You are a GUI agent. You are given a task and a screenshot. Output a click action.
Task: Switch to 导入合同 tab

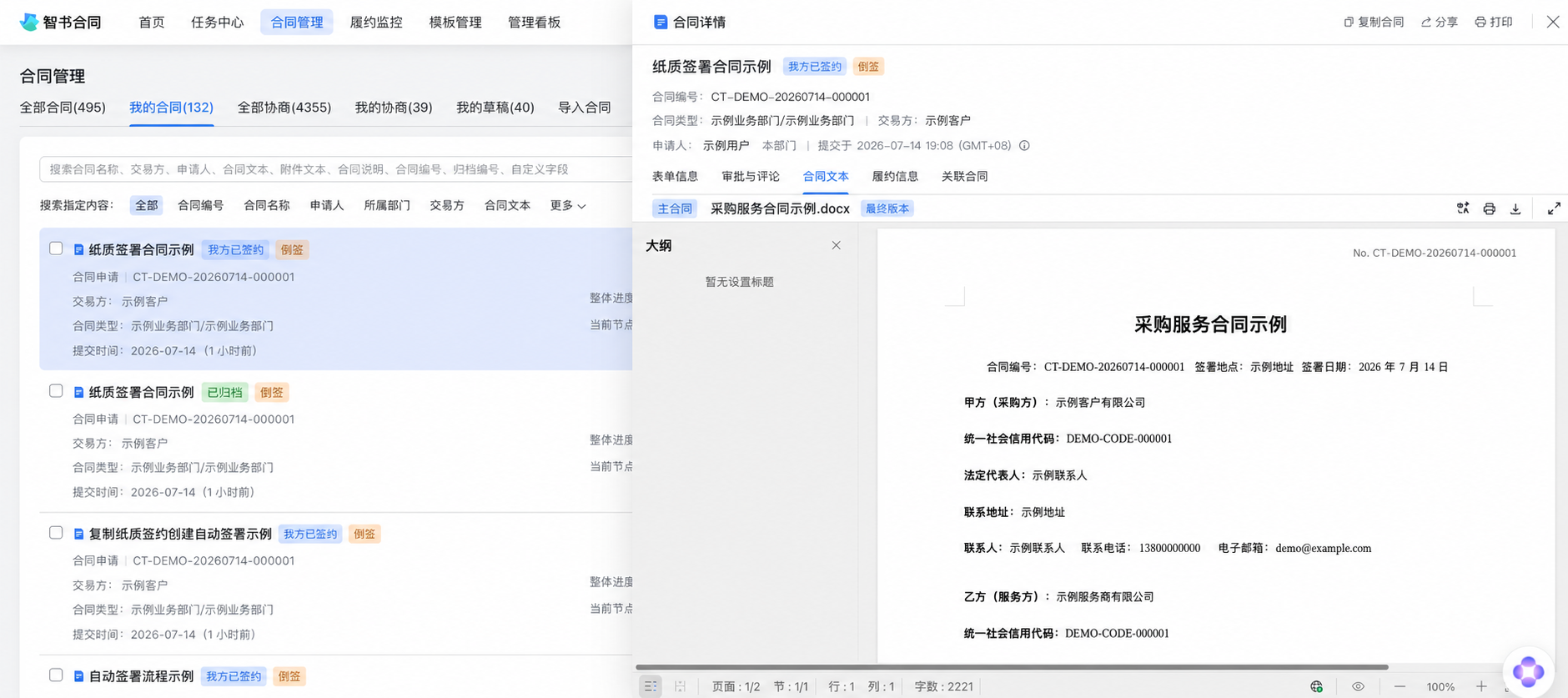point(585,108)
